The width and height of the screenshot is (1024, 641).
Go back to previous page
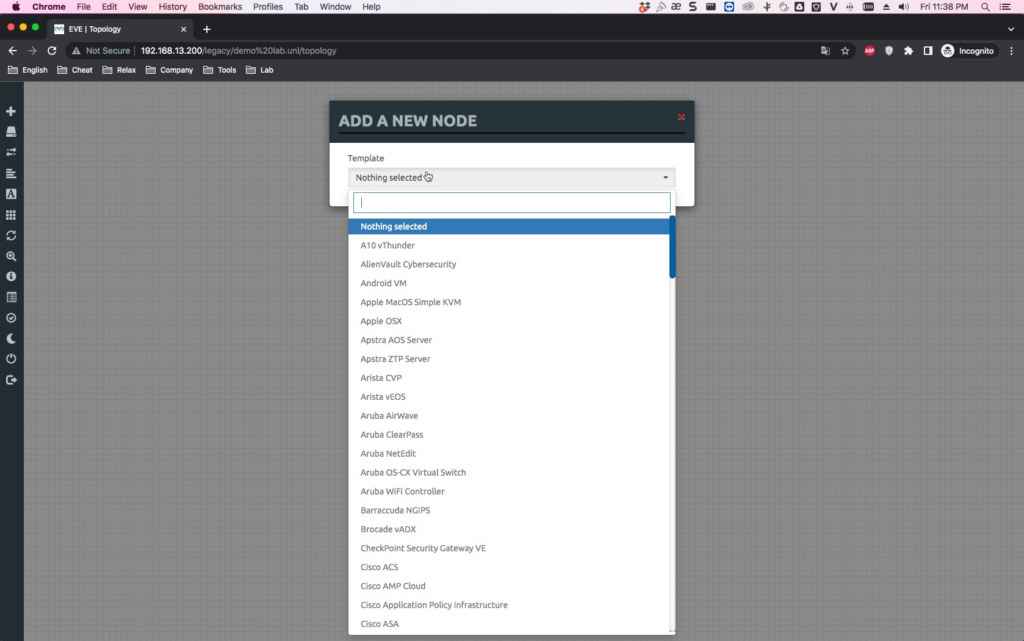click(12, 51)
